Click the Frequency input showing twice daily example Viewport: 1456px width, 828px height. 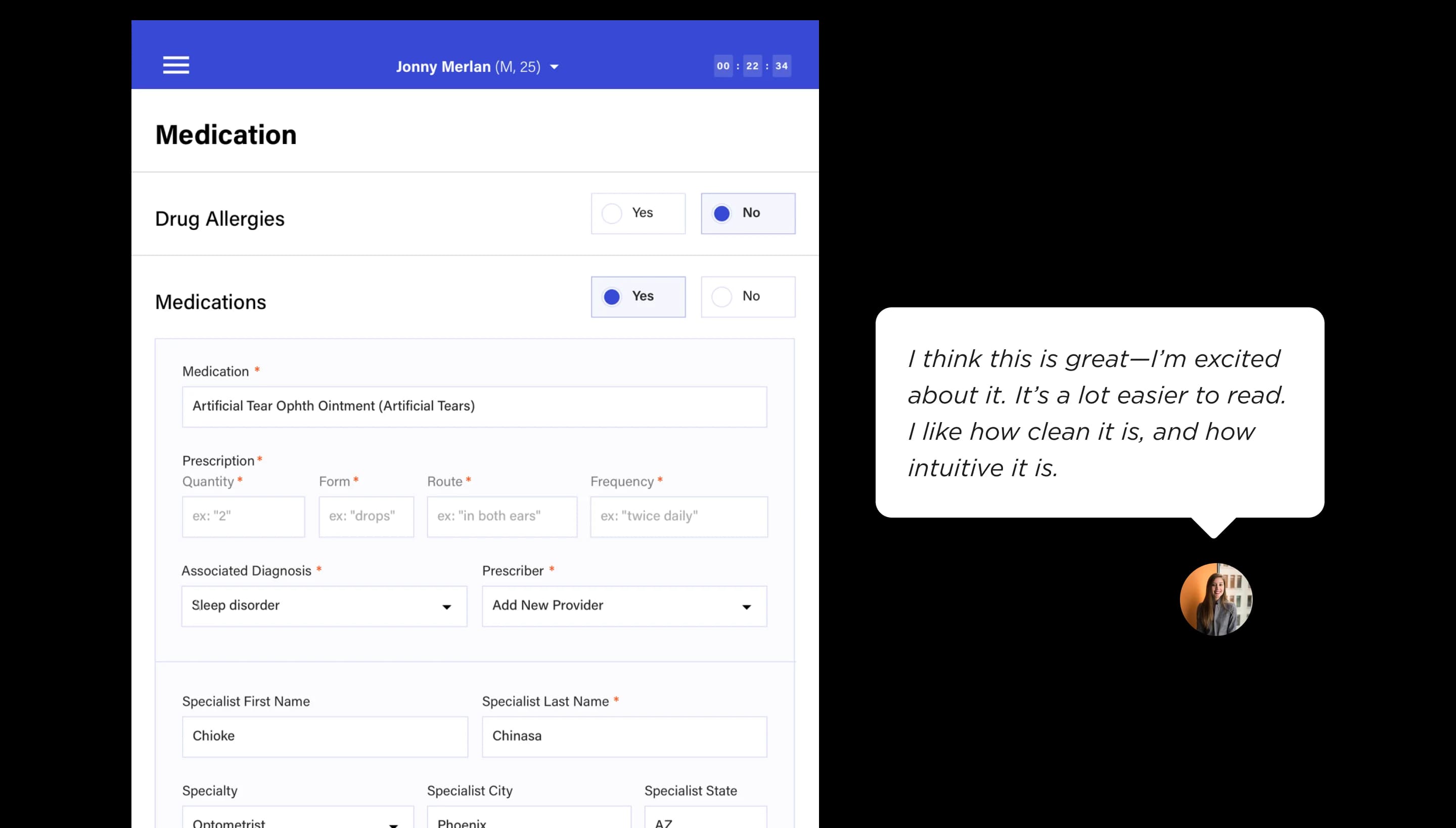point(678,516)
